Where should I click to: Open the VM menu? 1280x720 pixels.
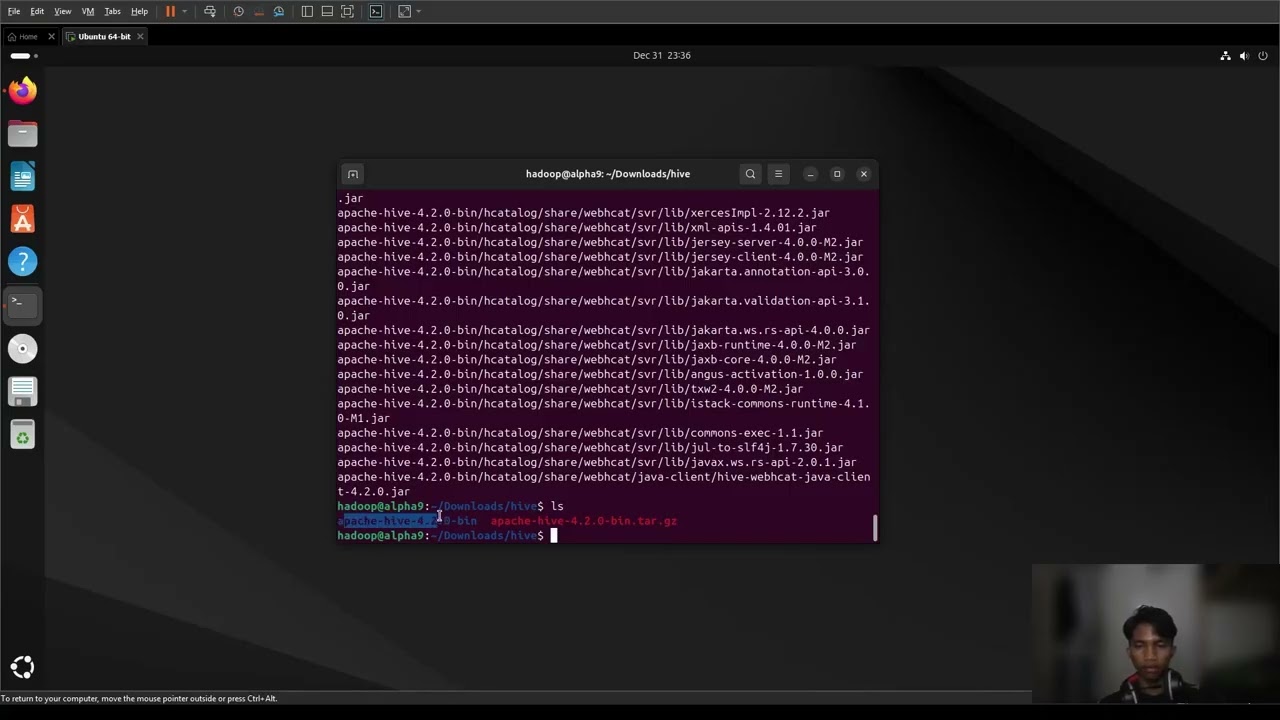point(88,11)
